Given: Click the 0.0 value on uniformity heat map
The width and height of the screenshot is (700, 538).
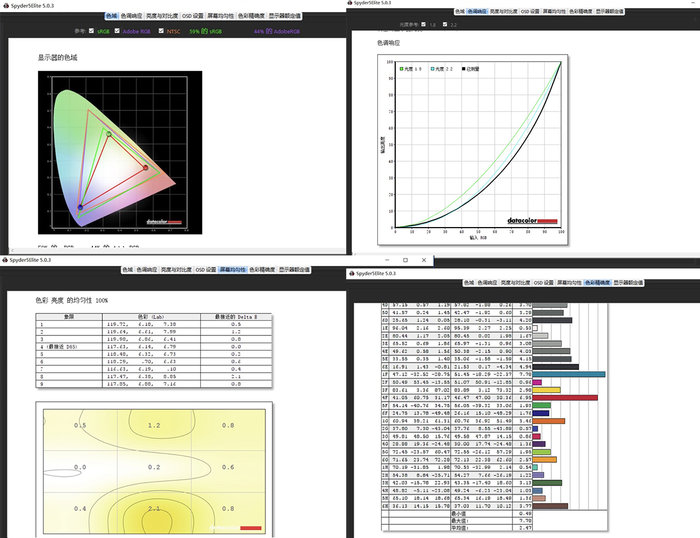Looking at the screenshot, I should pyautogui.click(x=80, y=467).
